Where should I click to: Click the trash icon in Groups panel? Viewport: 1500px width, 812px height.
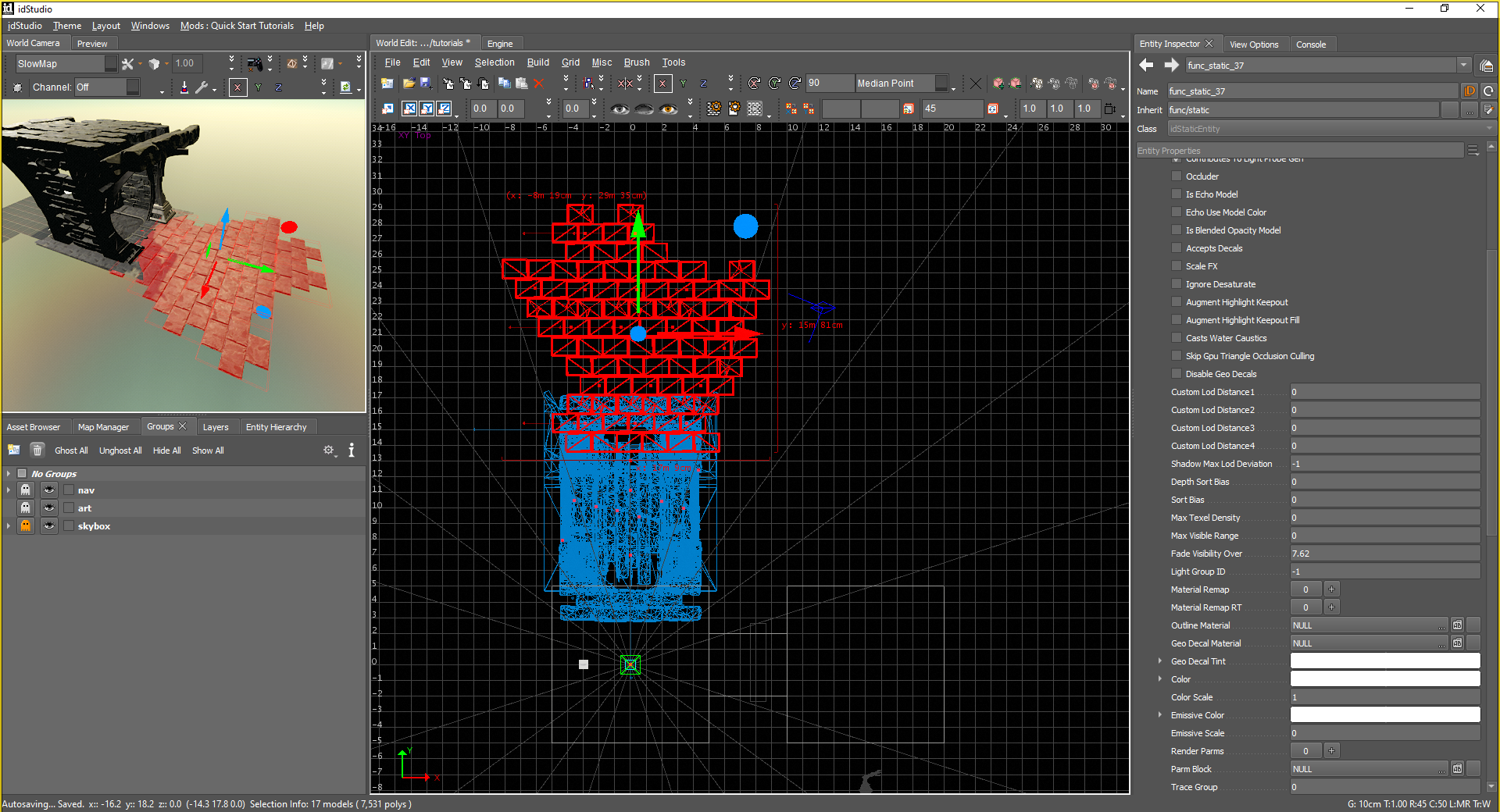[x=37, y=451]
